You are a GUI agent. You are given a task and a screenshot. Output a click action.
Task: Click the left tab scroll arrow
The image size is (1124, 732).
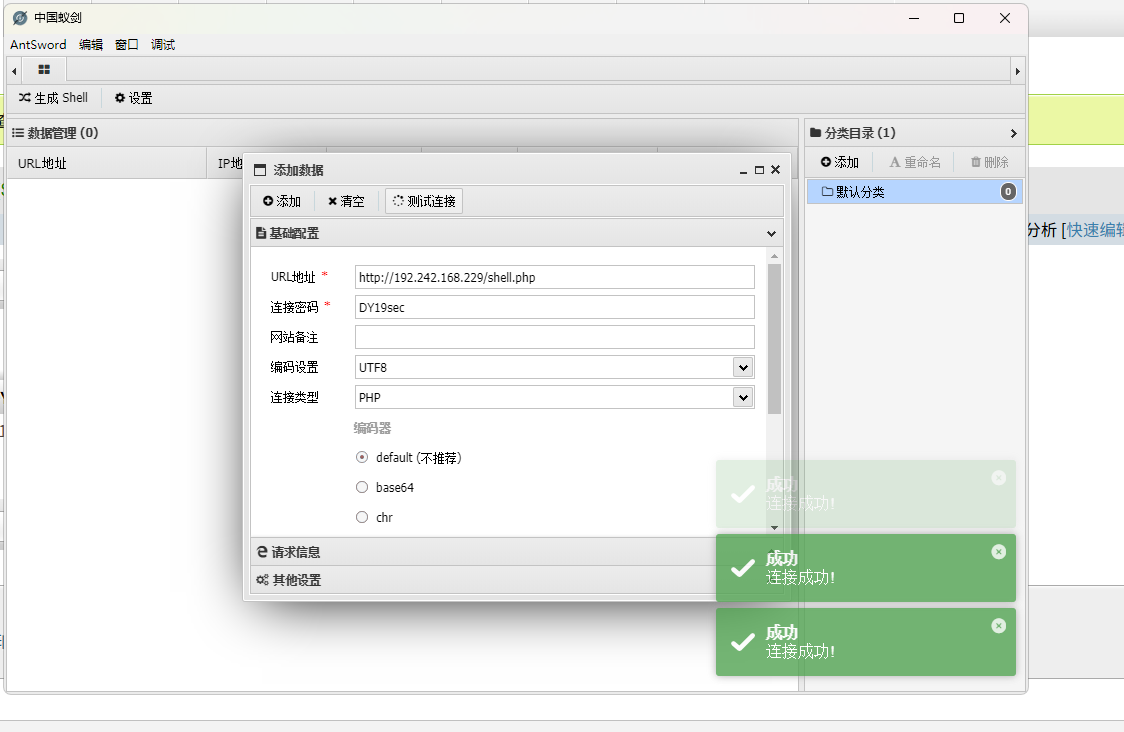(x=14, y=71)
